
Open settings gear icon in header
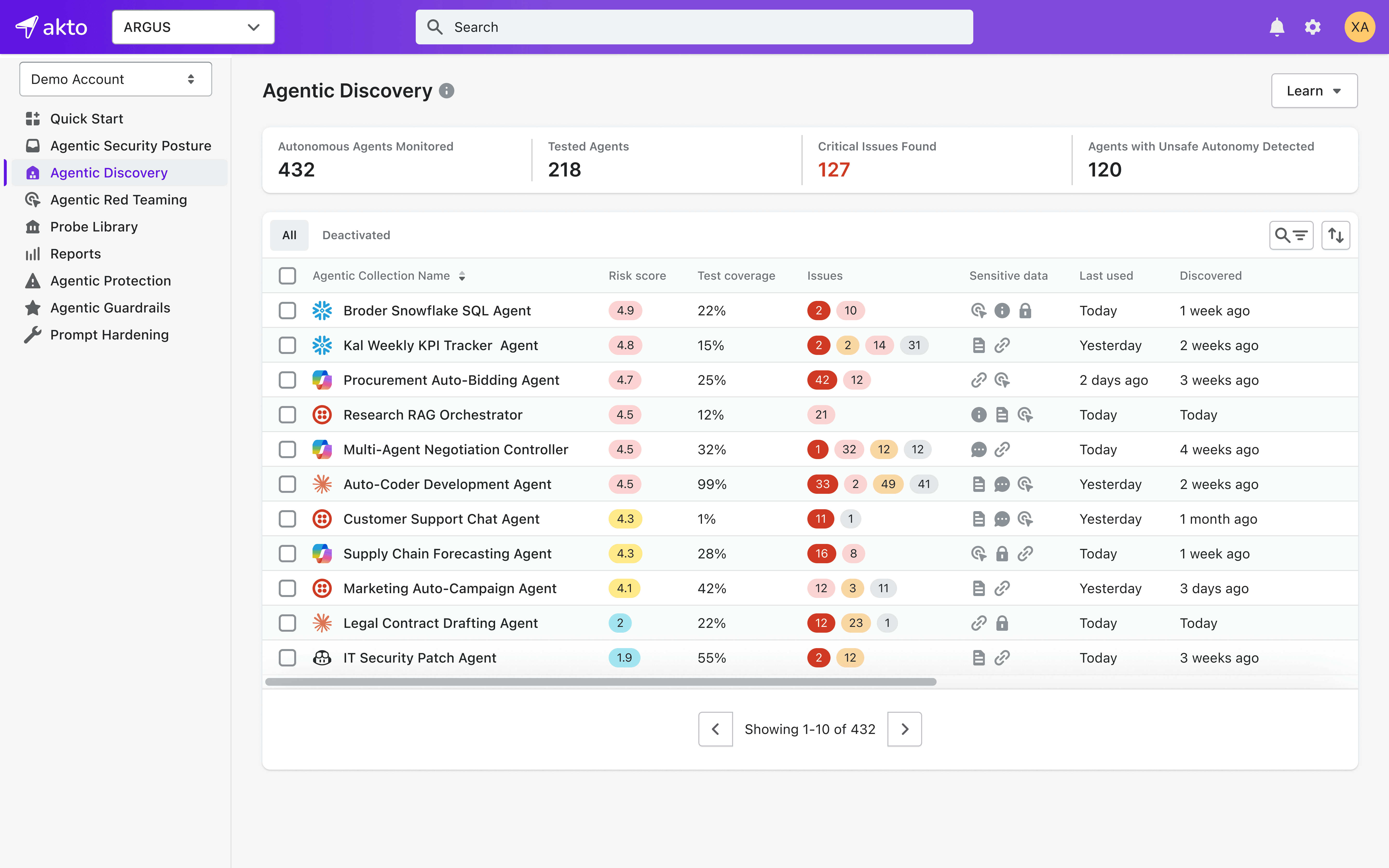pyautogui.click(x=1312, y=27)
